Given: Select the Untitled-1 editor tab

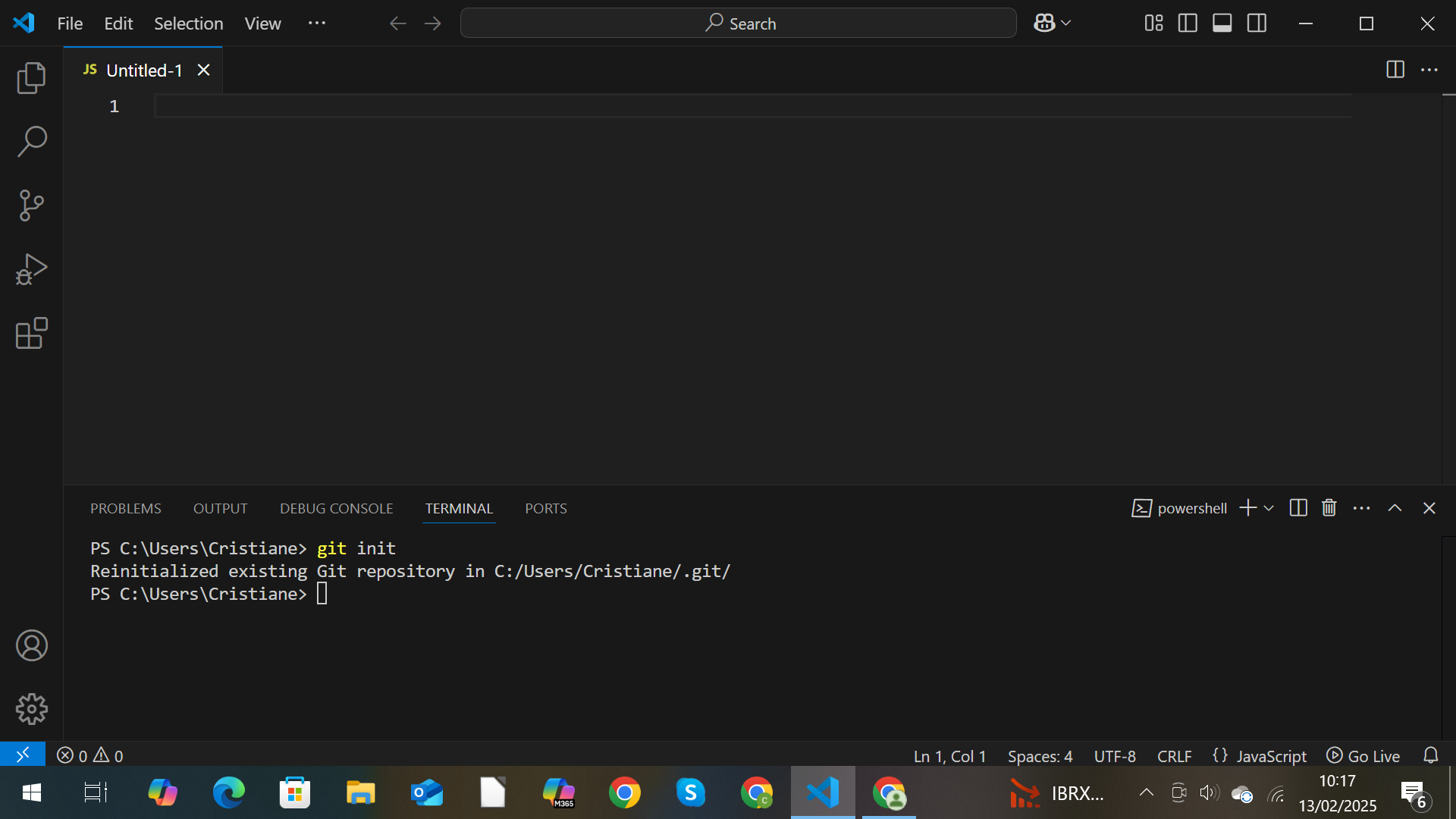Looking at the screenshot, I should (143, 70).
